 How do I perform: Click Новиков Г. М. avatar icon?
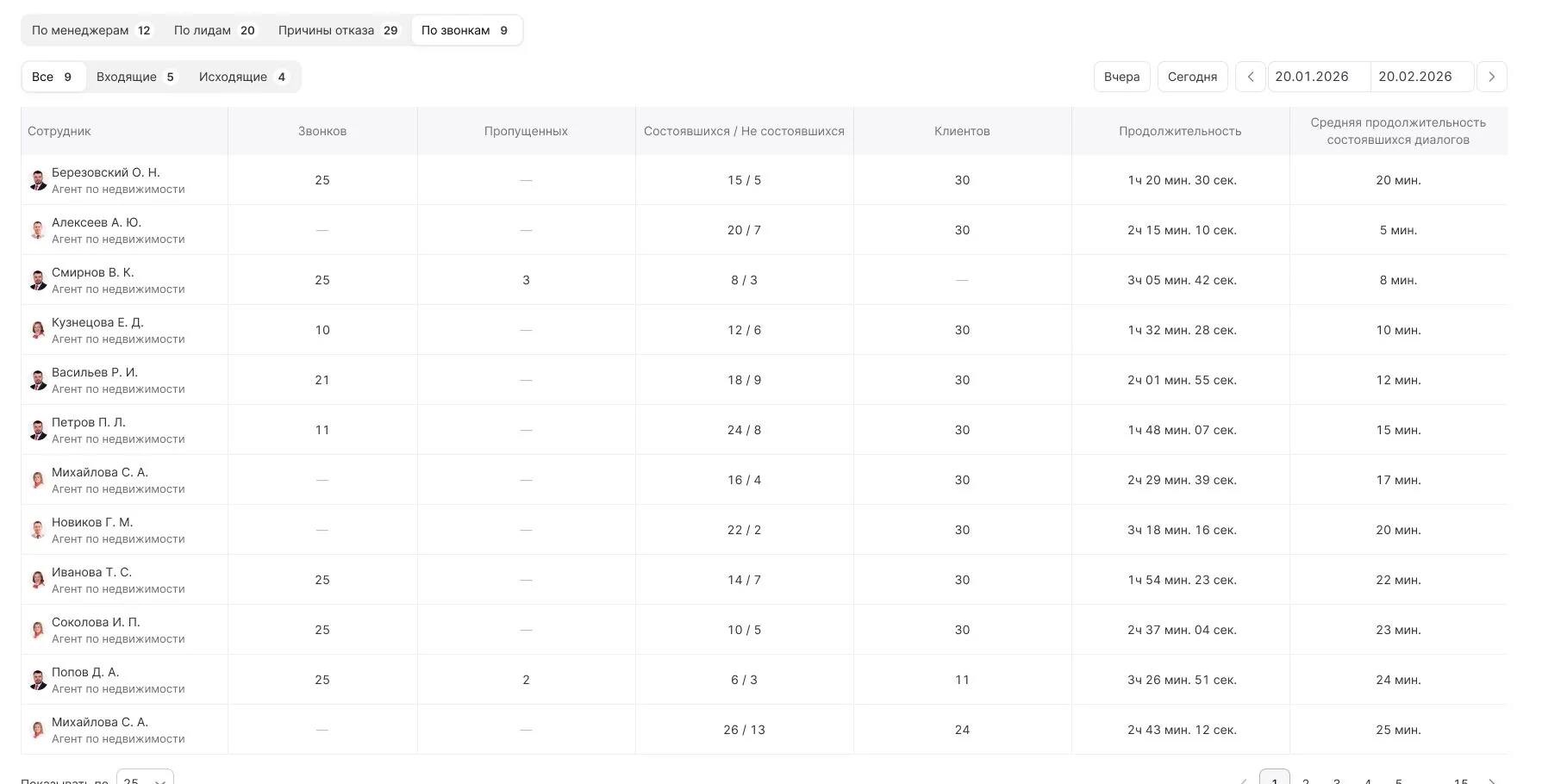[x=38, y=530]
